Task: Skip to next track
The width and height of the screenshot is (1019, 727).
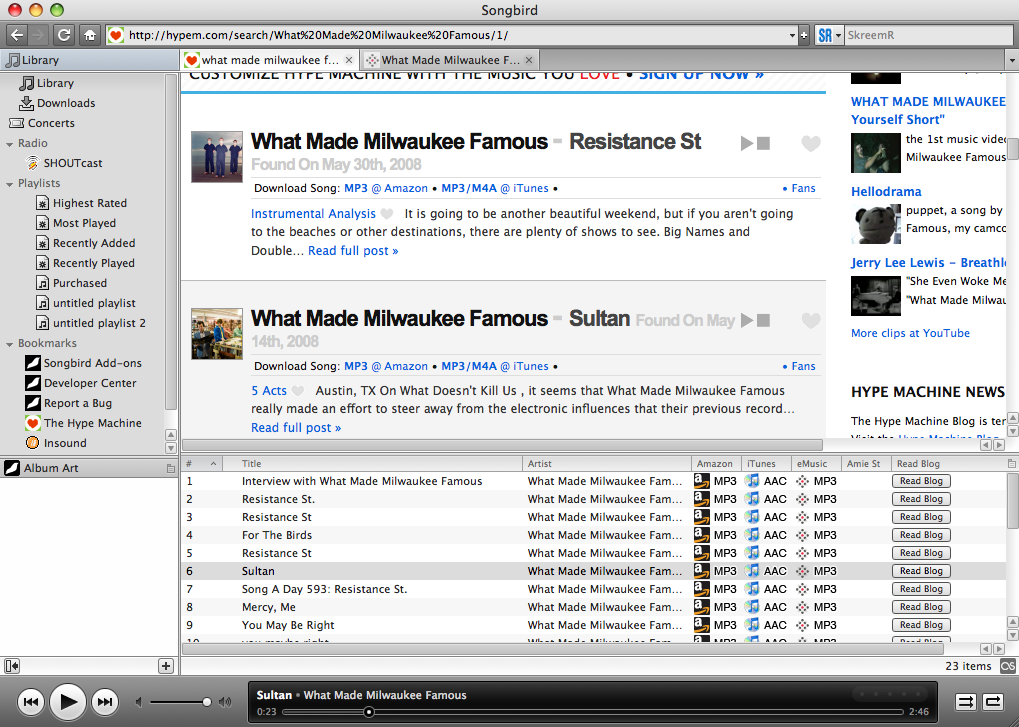Action: pos(105,702)
